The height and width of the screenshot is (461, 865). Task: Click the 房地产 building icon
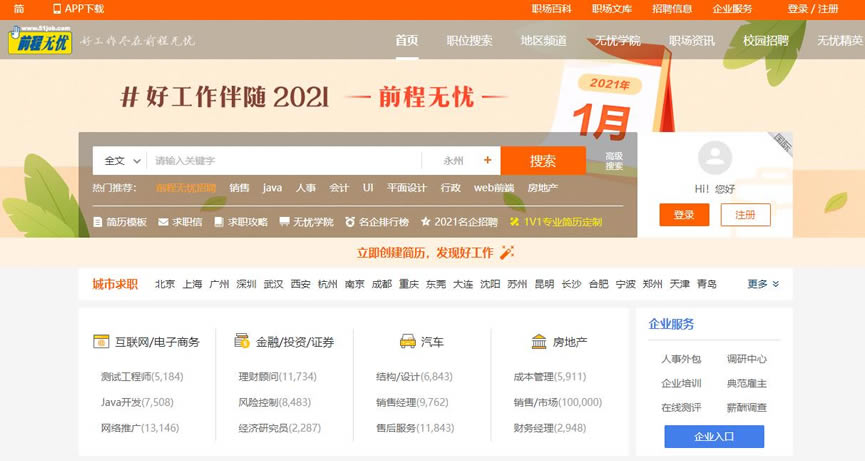(539, 342)
